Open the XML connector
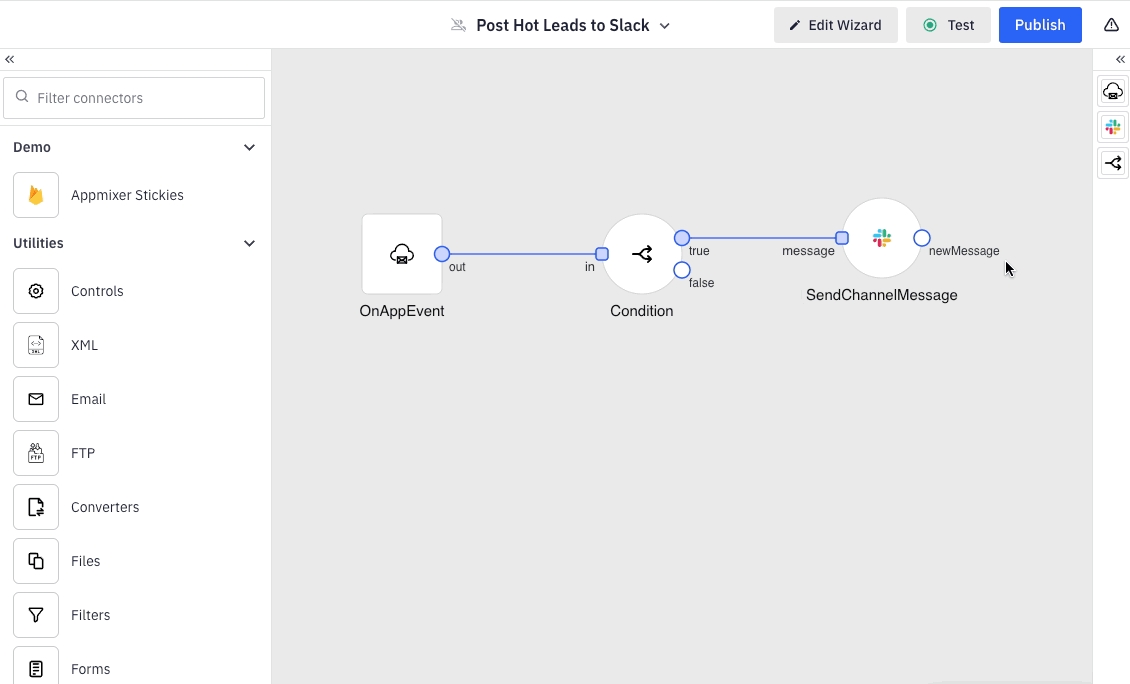The image size is (1130, 684). (36, 345)
